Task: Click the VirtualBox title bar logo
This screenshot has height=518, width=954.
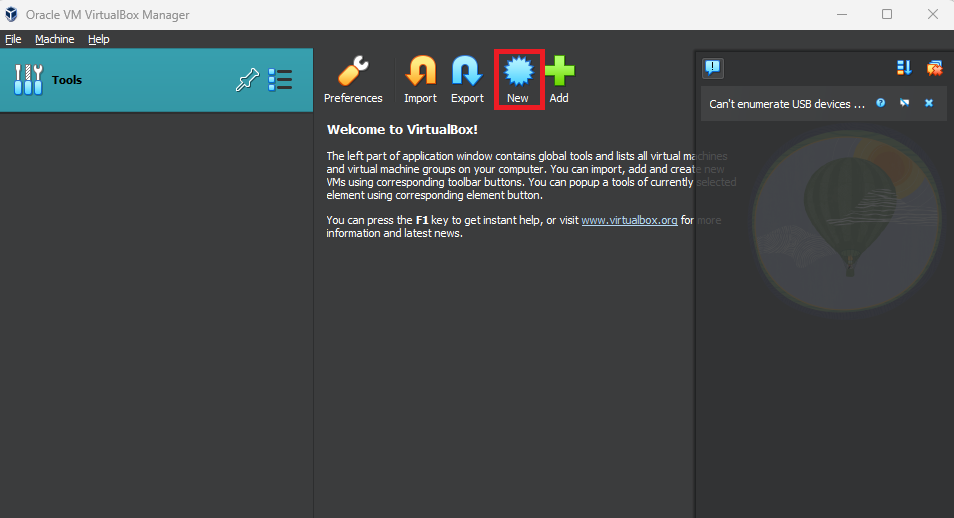Action: pyautogui.click(x=12, y=15)
